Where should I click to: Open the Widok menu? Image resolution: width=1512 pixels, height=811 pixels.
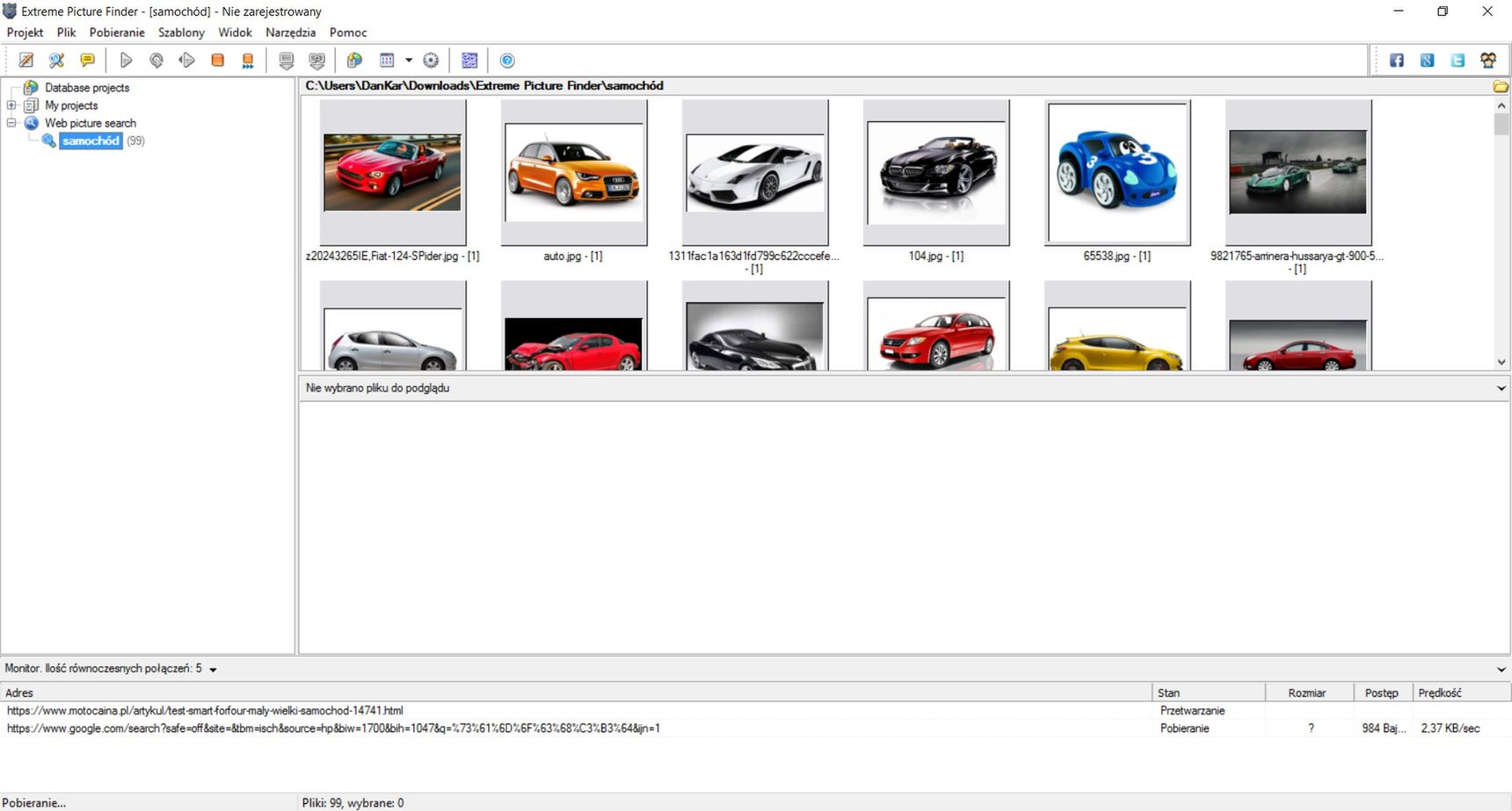pos(235,33)
